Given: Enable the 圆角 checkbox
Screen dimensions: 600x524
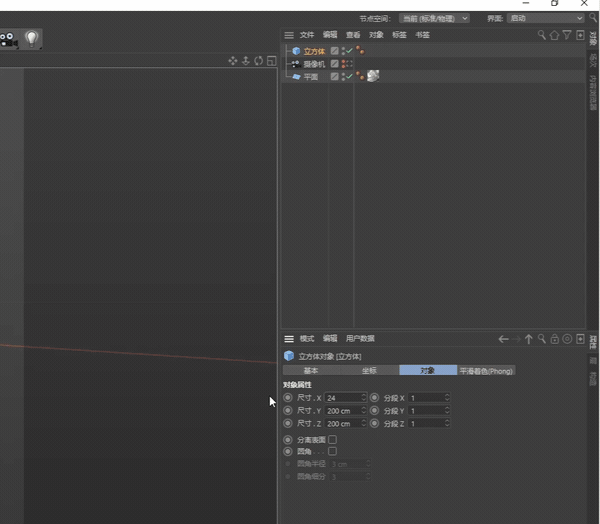Looking at the screenshot, I should (333, 451).
